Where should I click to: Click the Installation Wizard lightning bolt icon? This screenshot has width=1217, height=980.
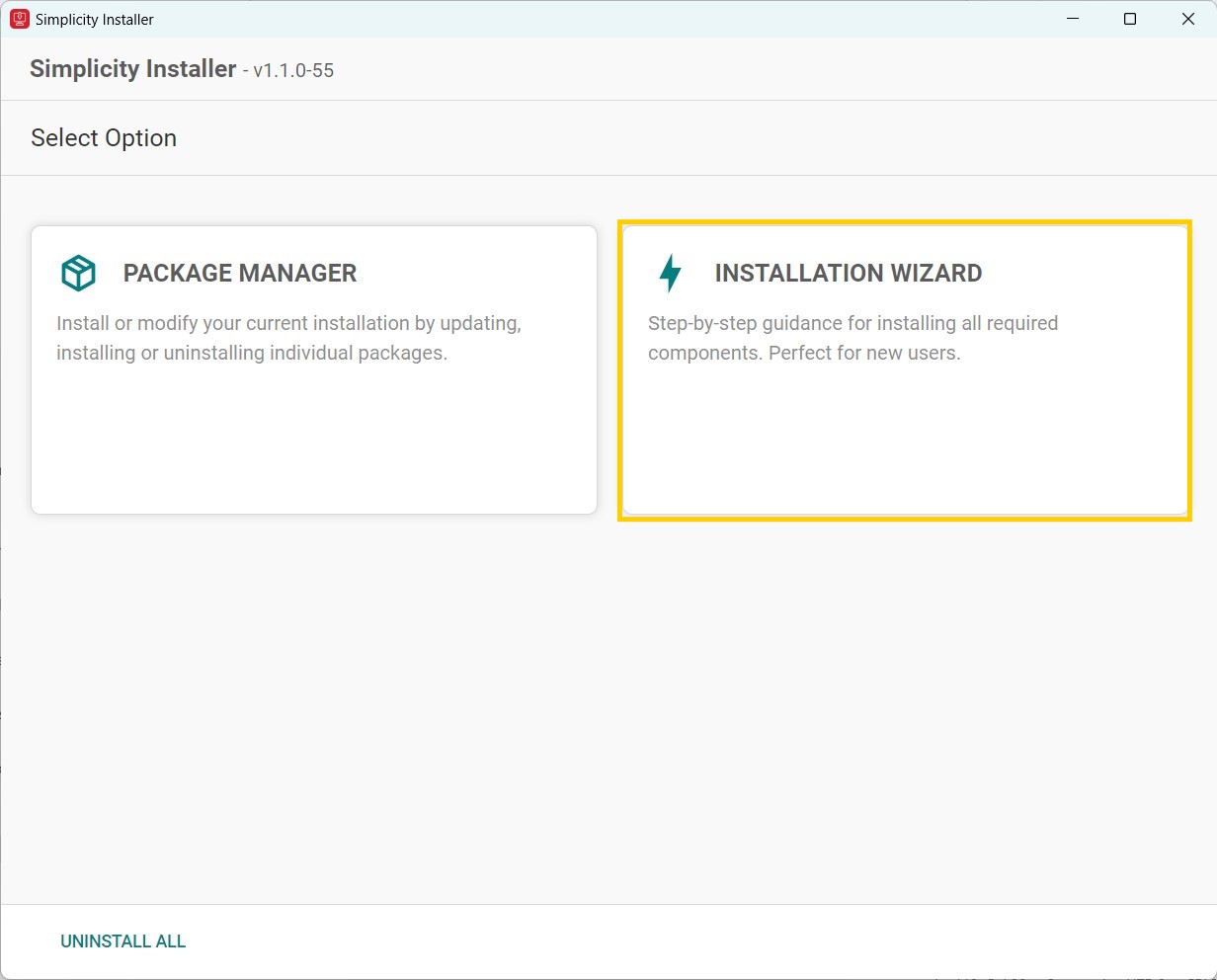click(670, 273)
